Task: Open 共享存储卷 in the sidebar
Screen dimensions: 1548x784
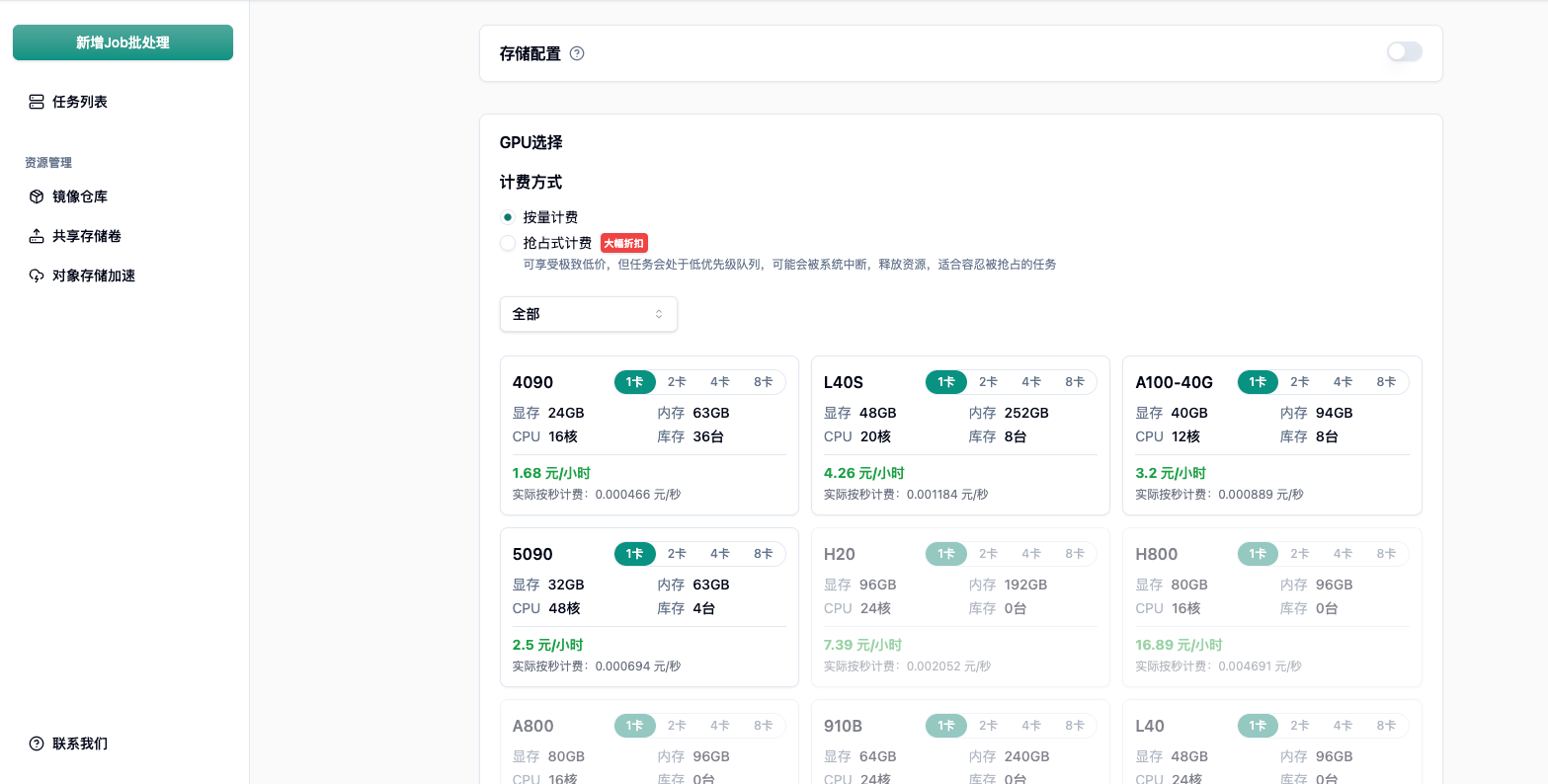Action: pos(87,236)
